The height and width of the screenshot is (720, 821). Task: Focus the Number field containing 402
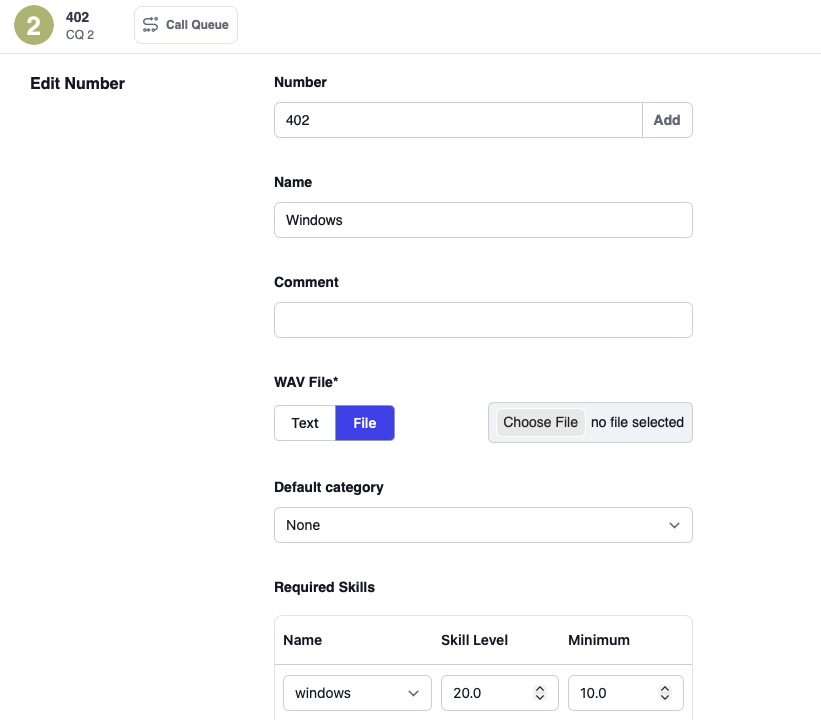pos(457,120)
